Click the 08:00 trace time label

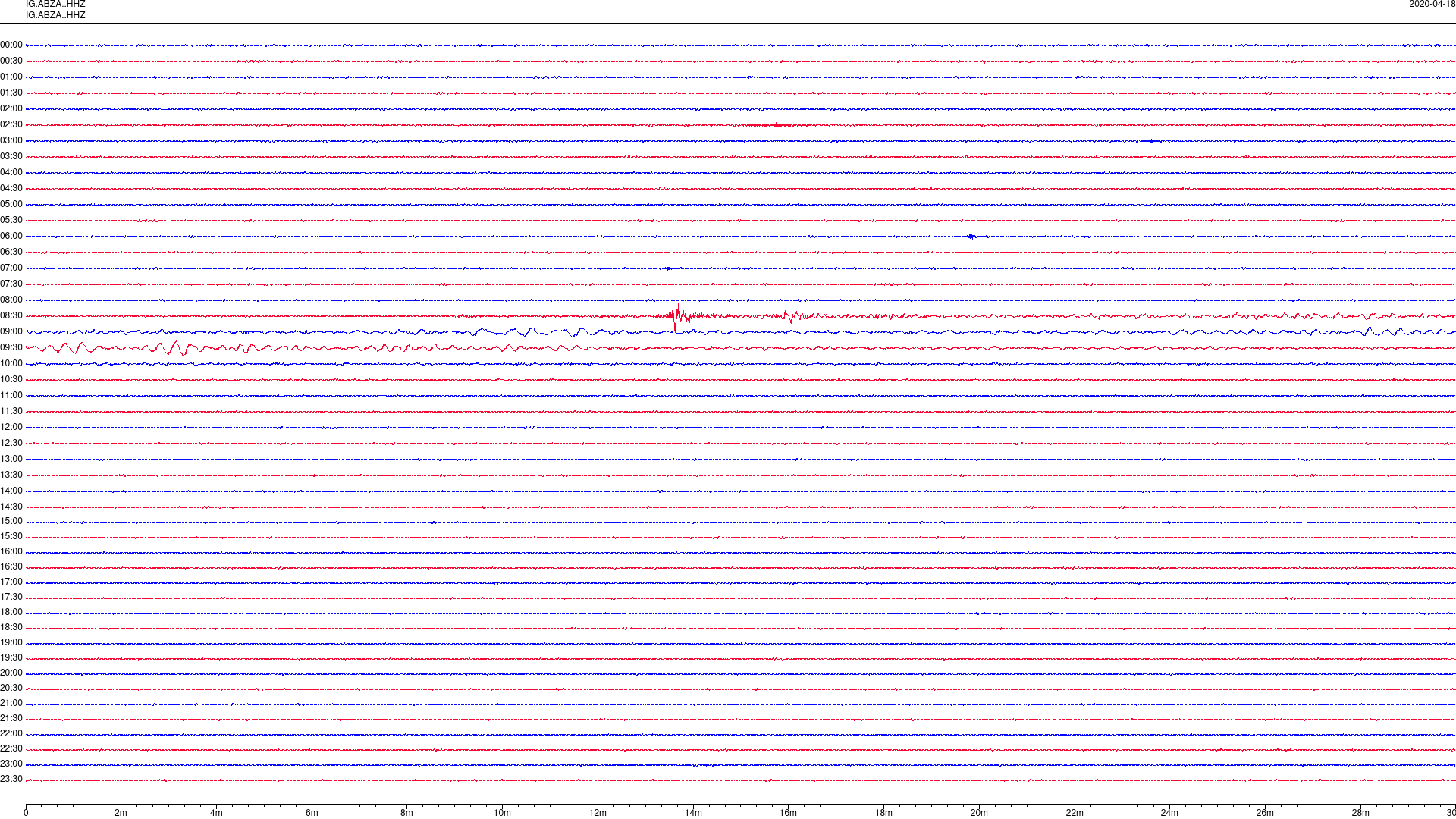point(11,300)
